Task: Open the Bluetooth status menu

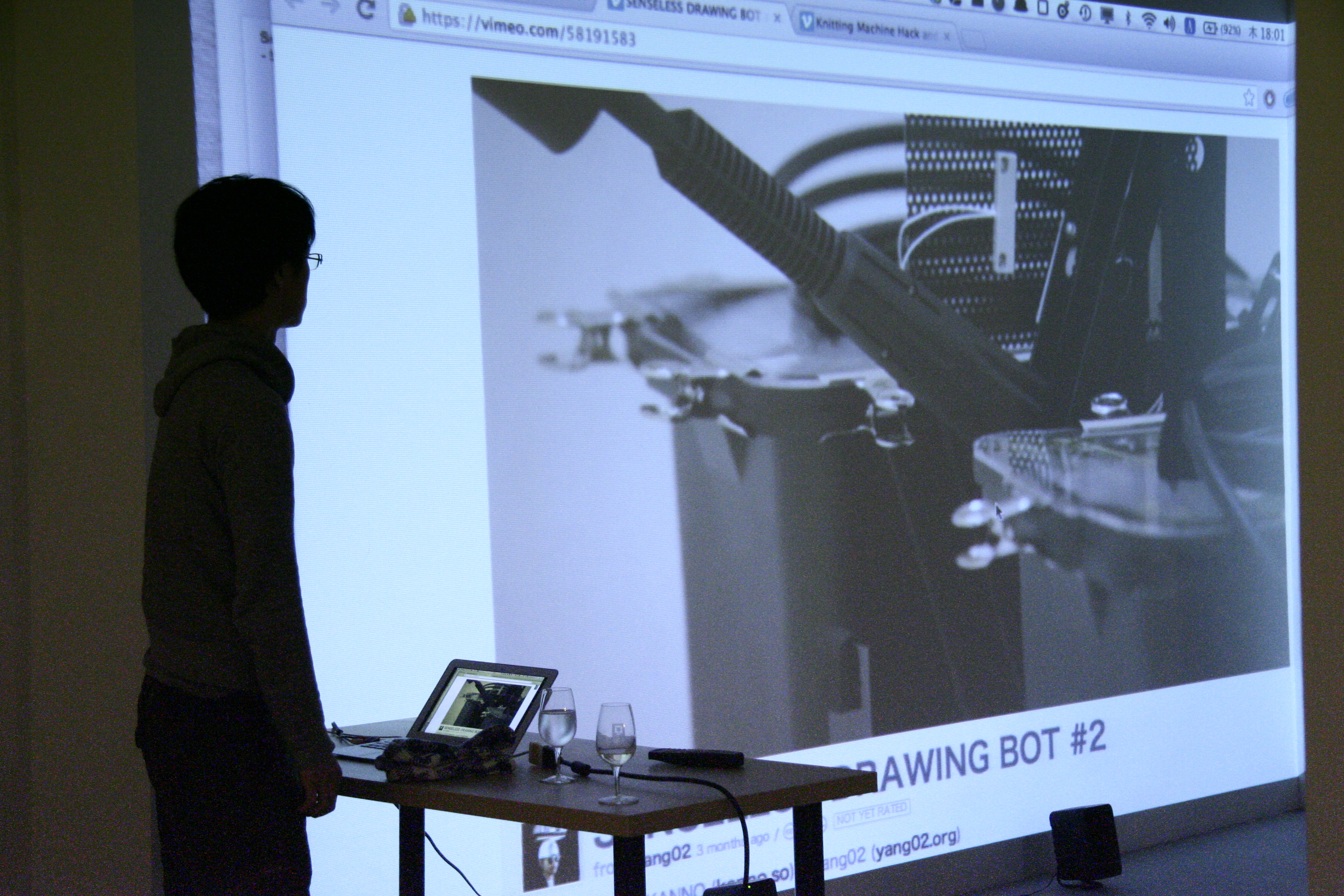Action: click(1129, 18)
